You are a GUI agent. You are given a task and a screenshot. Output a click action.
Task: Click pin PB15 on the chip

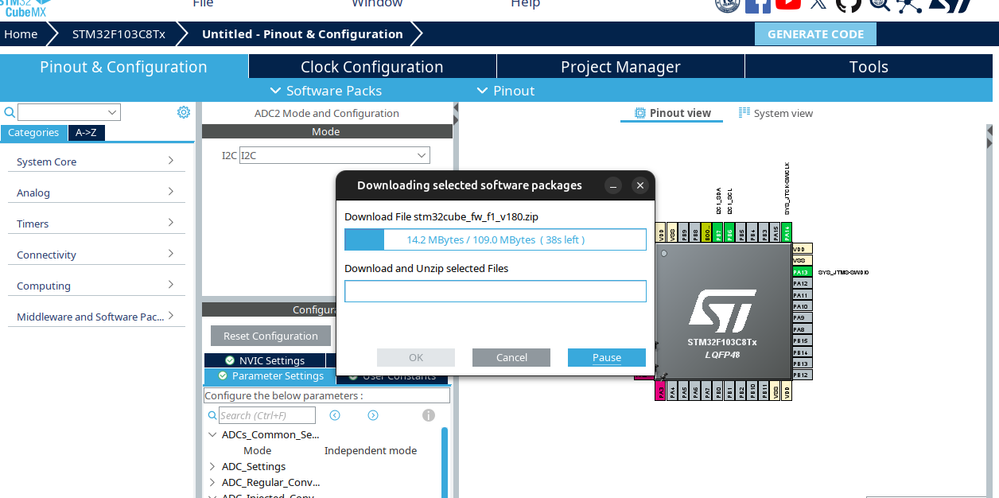click(803, 341)
